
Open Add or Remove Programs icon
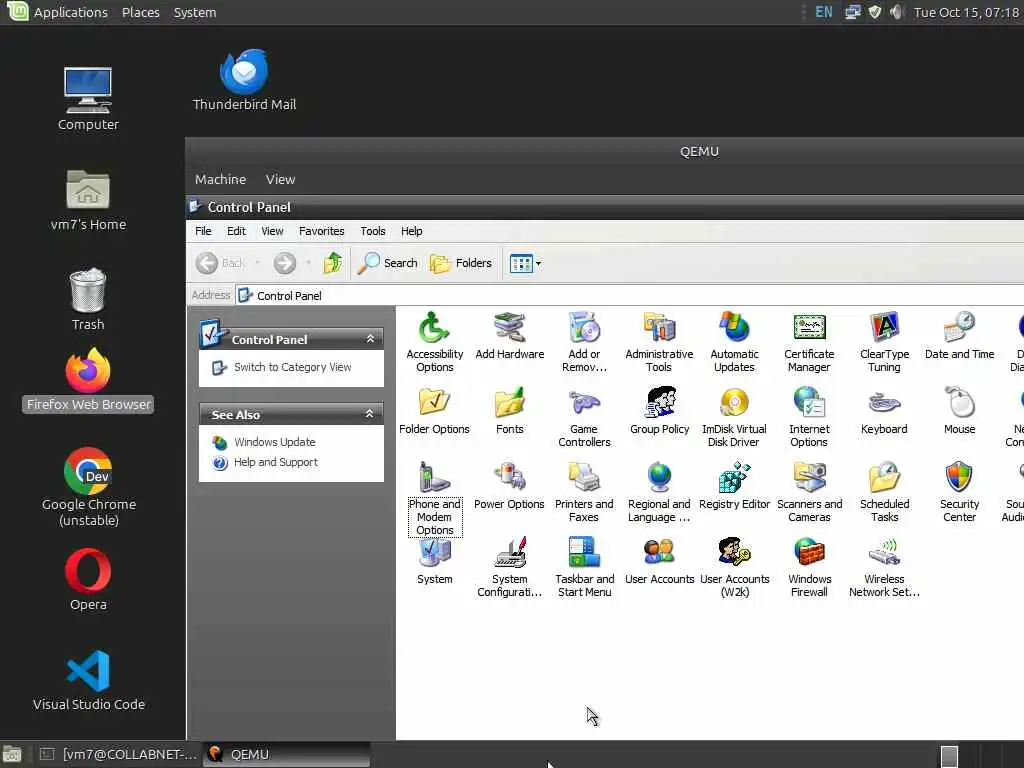pyautogui.click(x=584, y=342)
